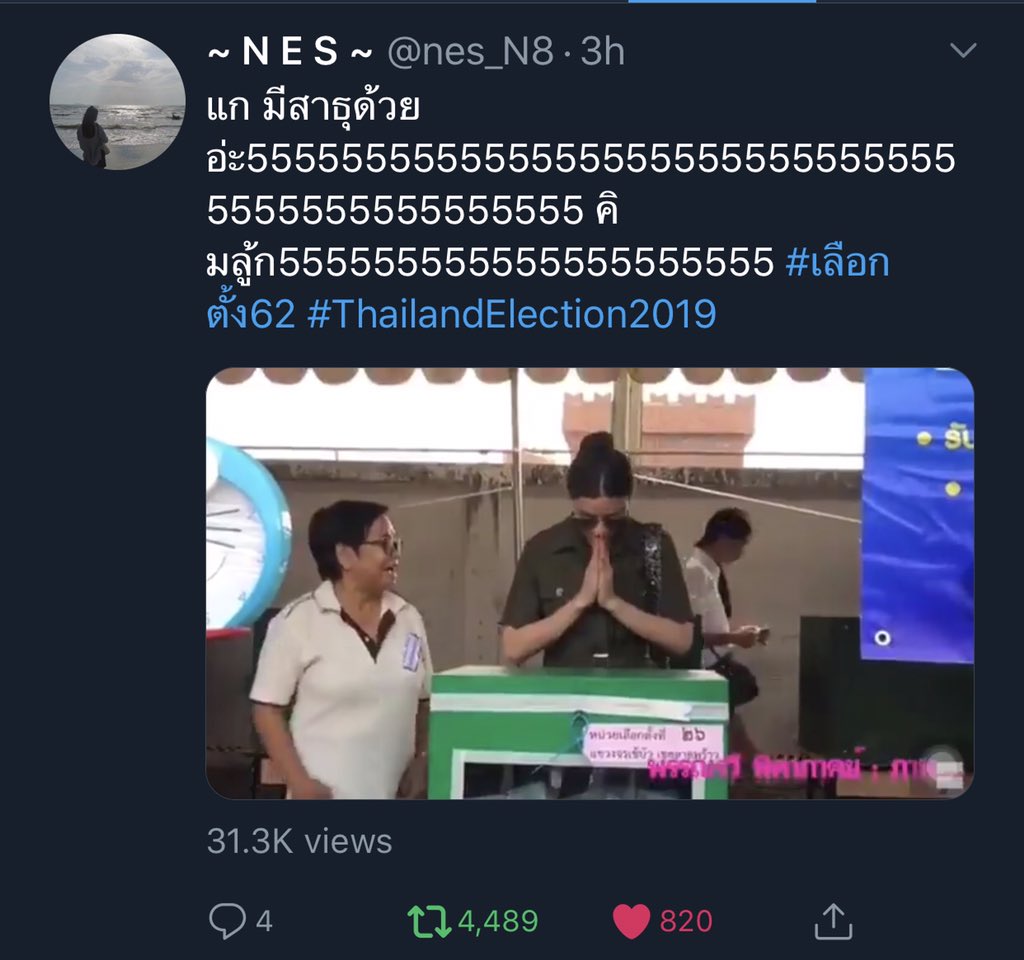Tap the watermark logo in video corner
The height and width of the screenshot is (960, 1024).
[x=944, y=768]
